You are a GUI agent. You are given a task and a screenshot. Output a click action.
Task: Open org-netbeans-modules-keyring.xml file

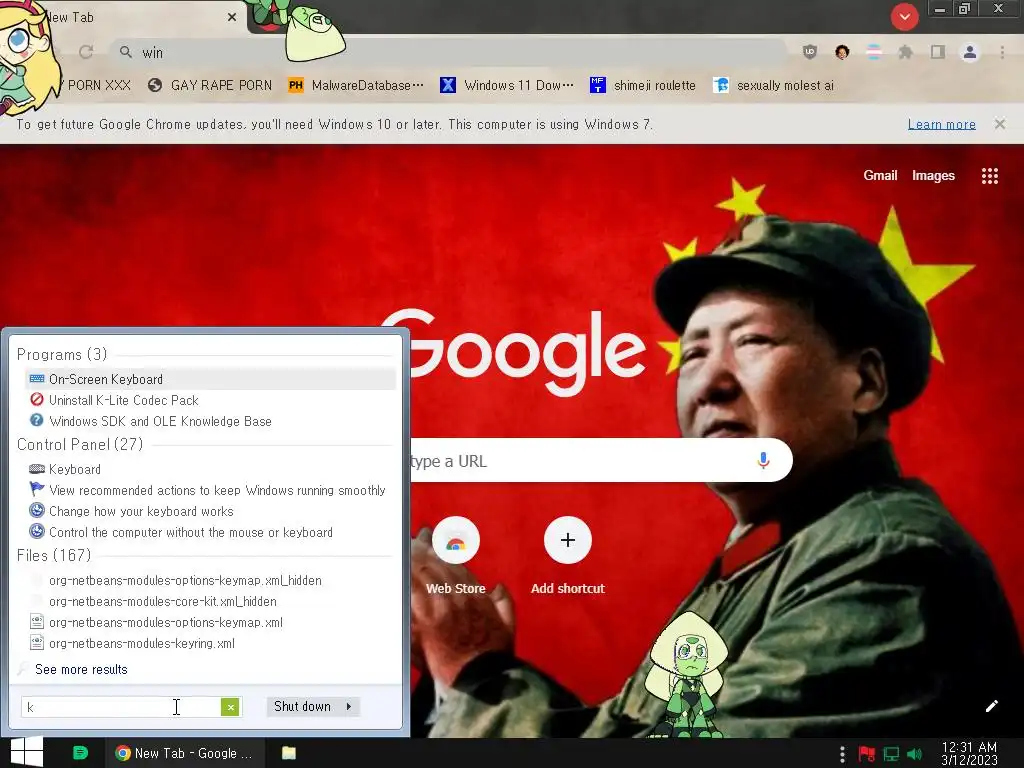click(x=210, y=643)
